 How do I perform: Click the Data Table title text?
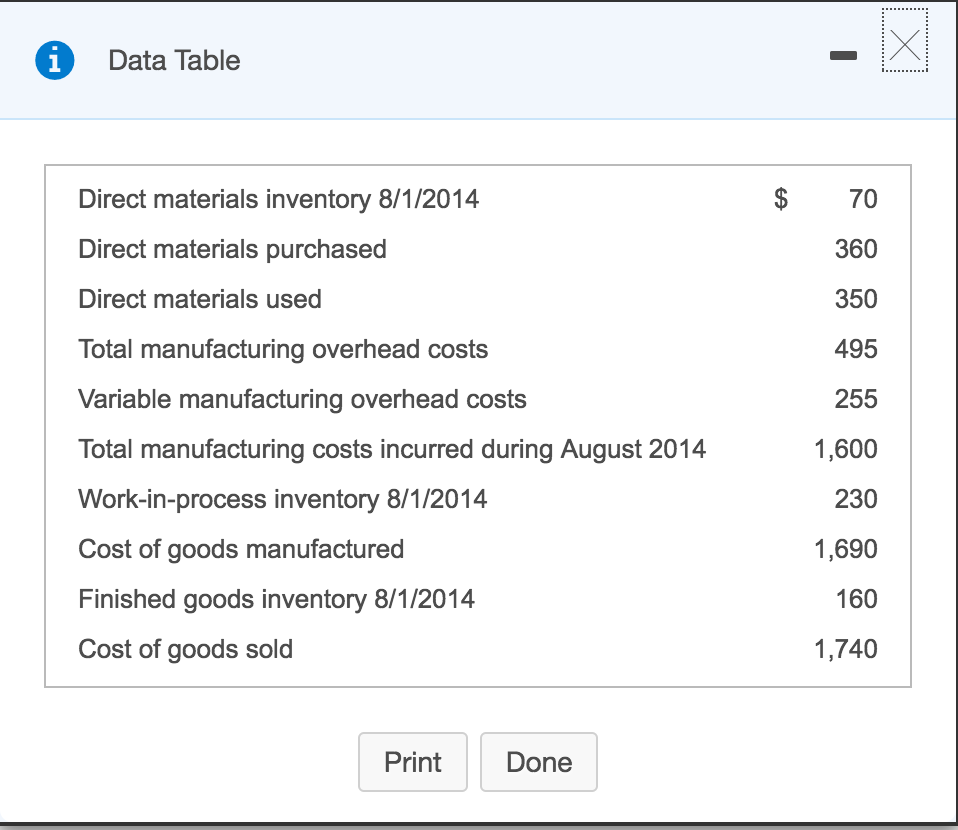pos(173,60)
